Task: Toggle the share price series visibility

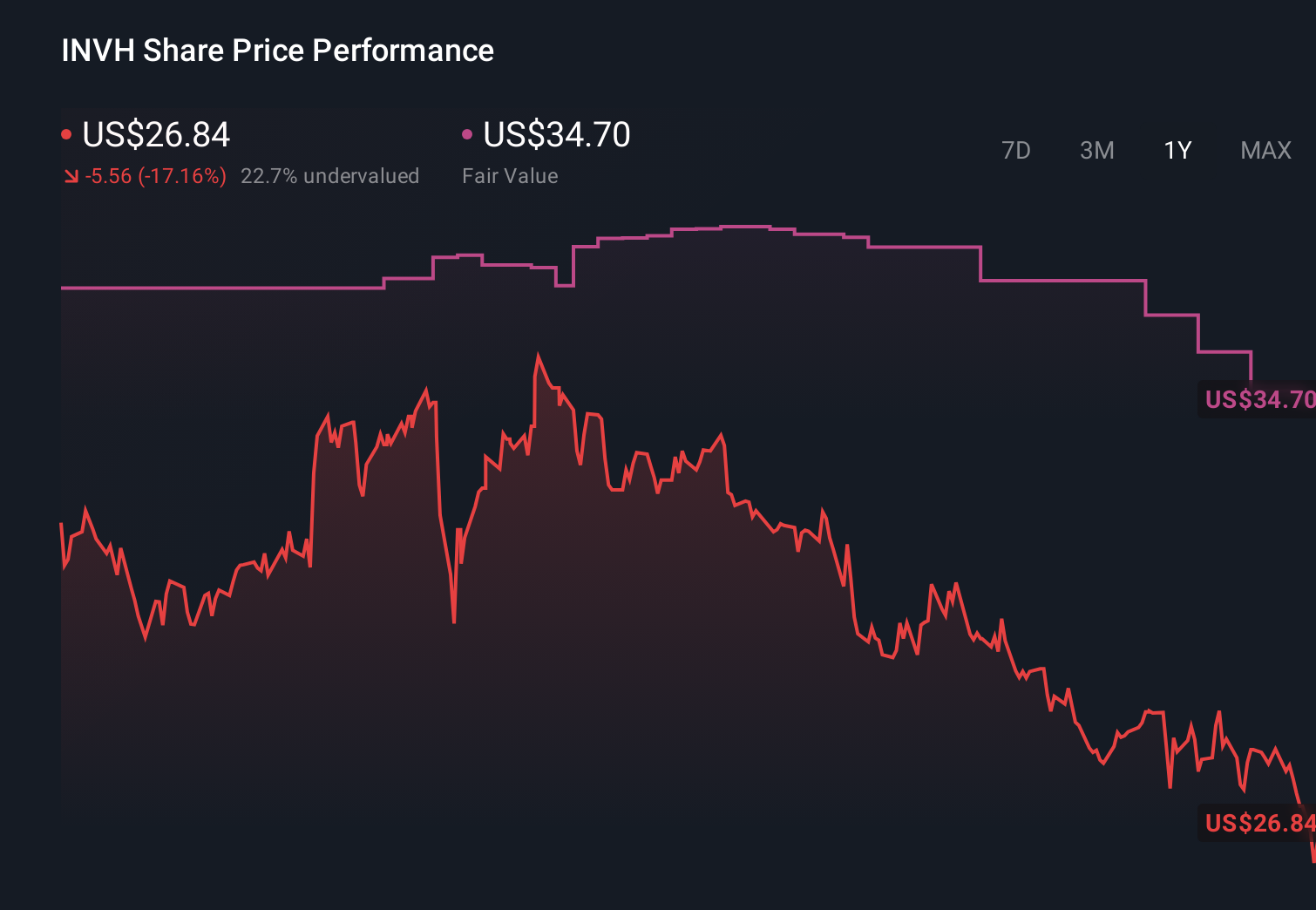Action: pyautogui.click(x=66, y=133)
